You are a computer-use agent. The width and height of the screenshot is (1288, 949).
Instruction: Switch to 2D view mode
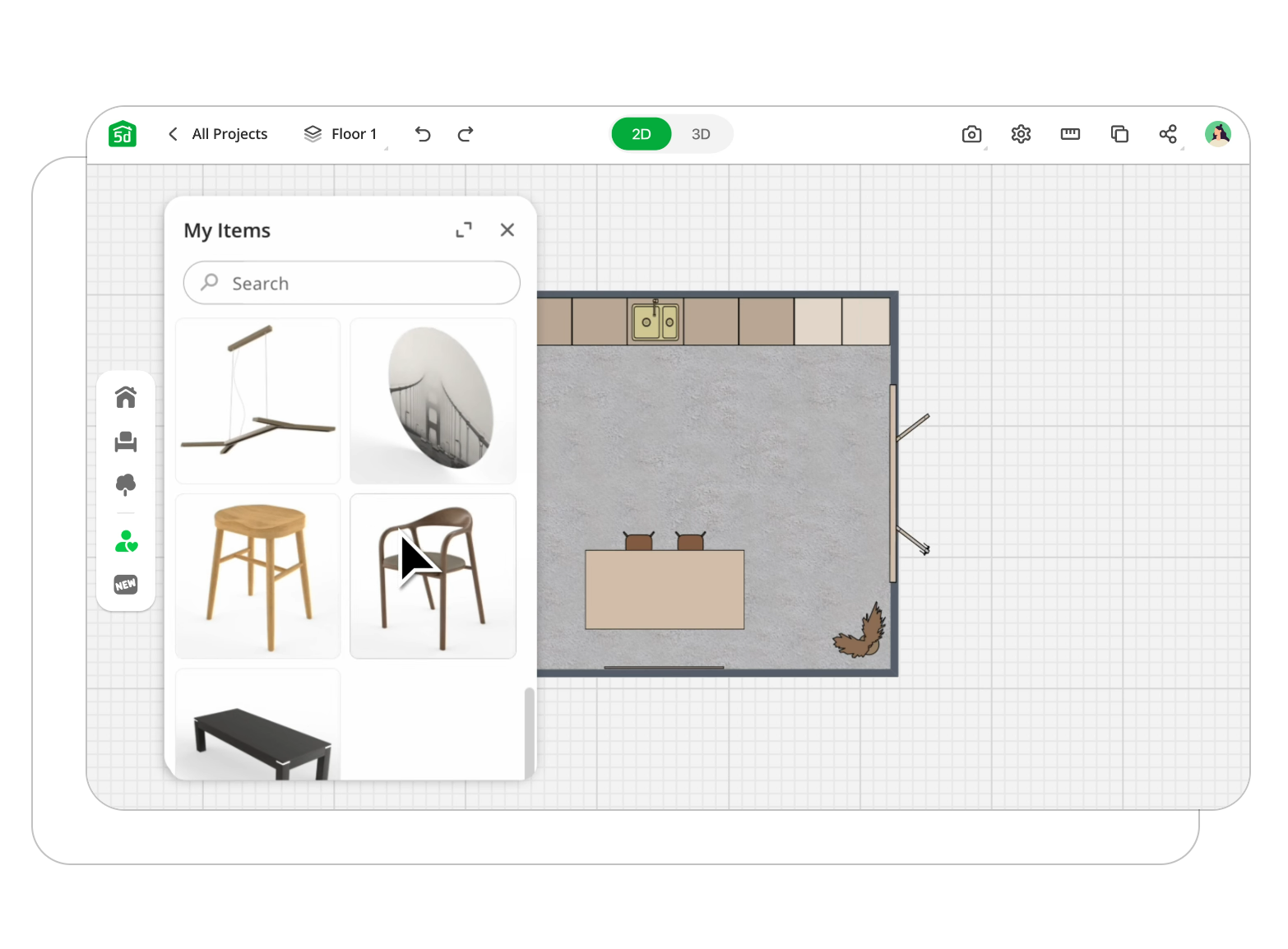[641, 134]
